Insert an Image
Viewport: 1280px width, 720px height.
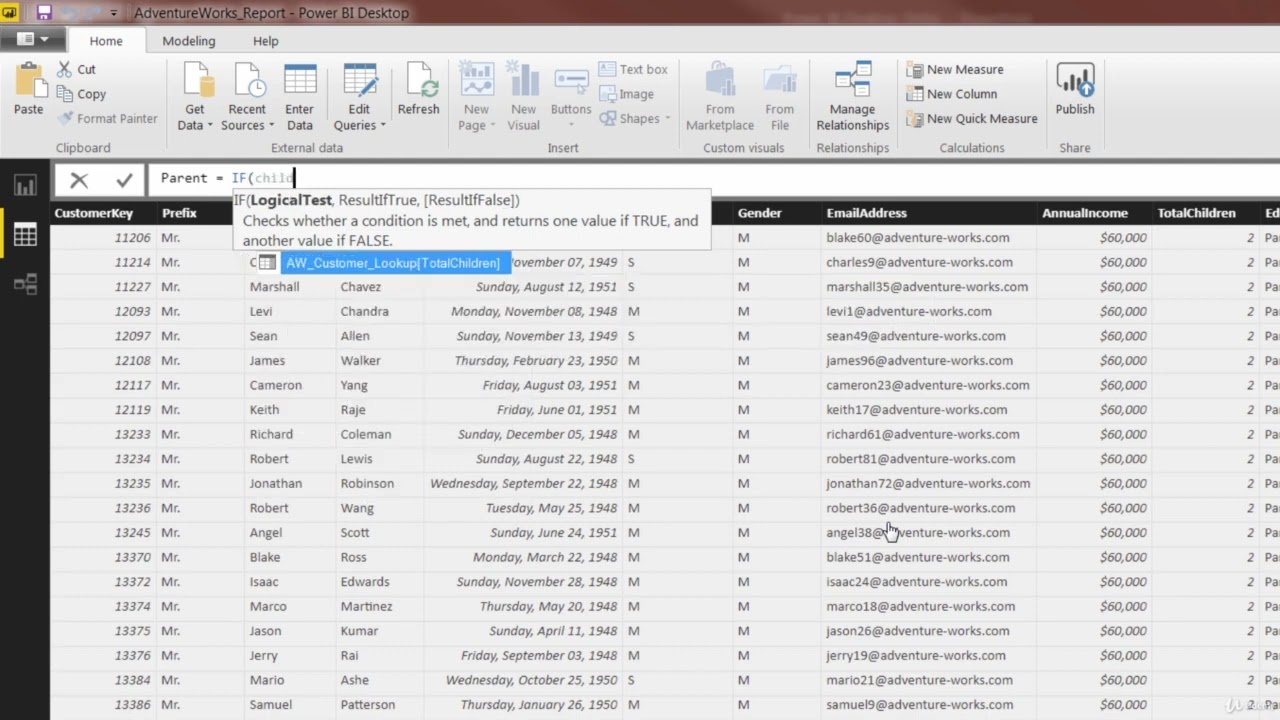(x=626, y=94)
